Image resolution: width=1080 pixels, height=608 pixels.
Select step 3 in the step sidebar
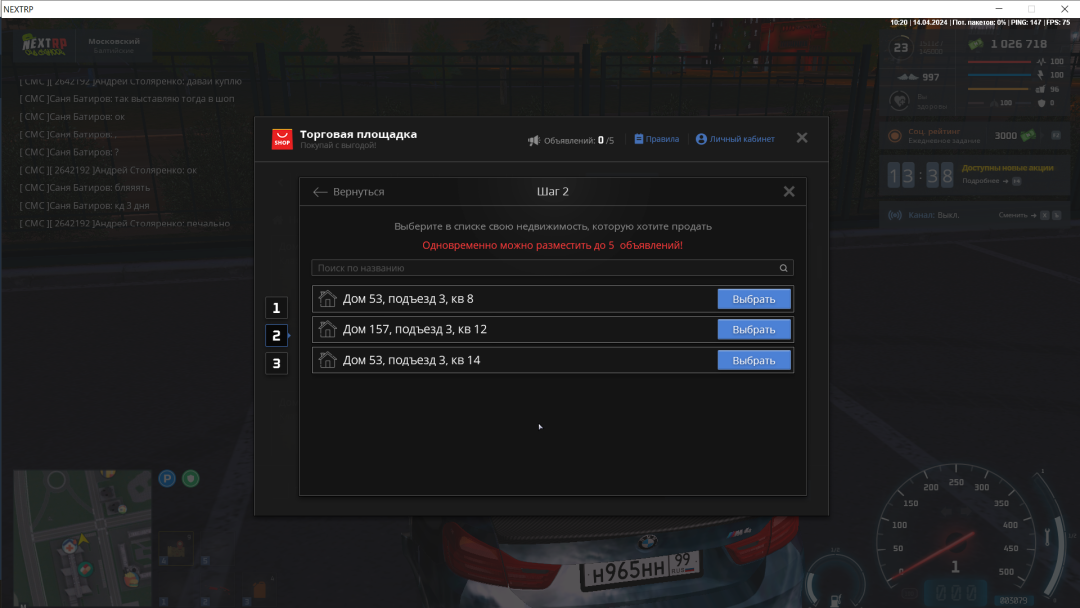276,364
